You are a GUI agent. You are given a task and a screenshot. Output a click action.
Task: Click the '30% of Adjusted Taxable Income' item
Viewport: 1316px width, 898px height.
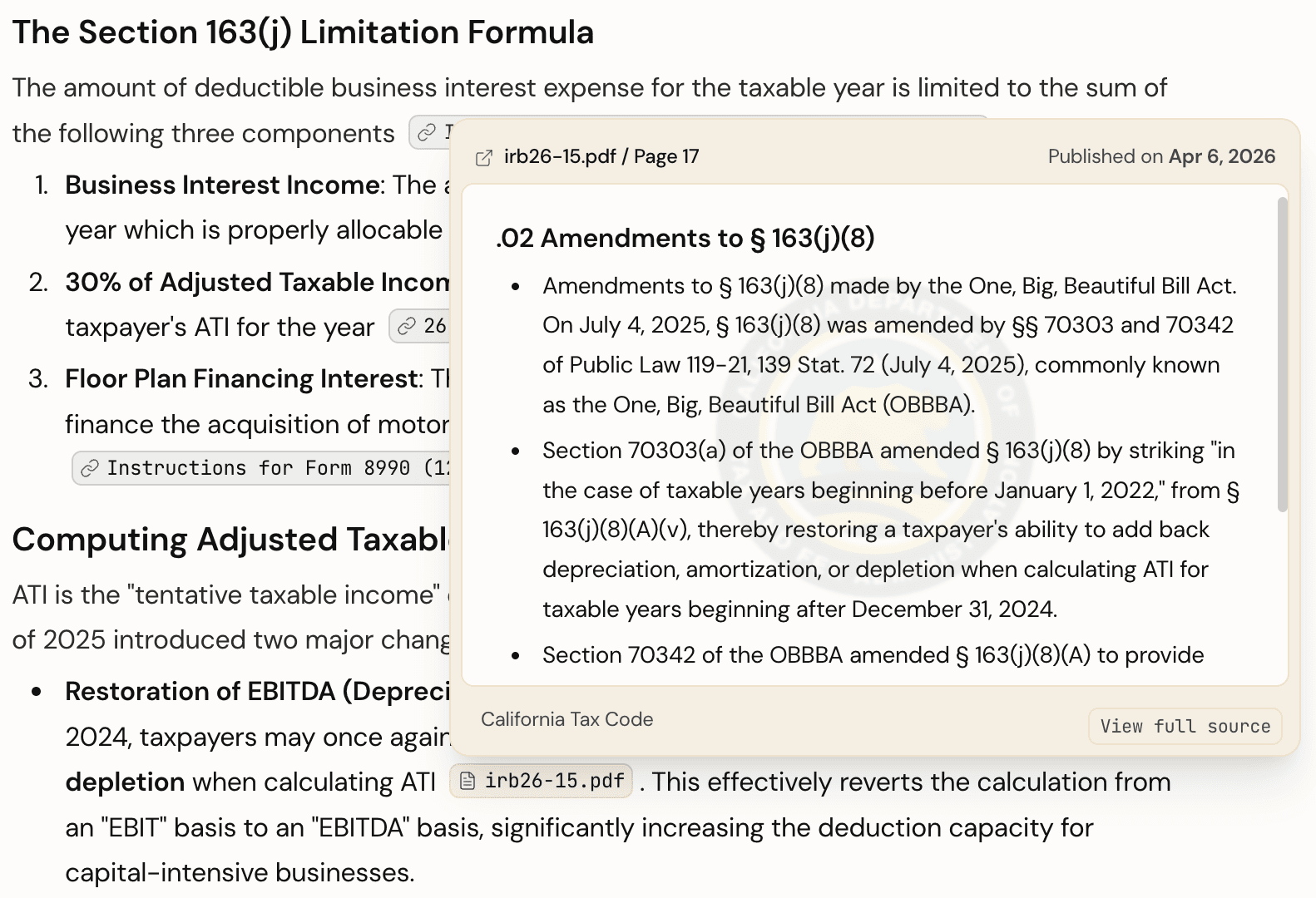coord(257,282)
